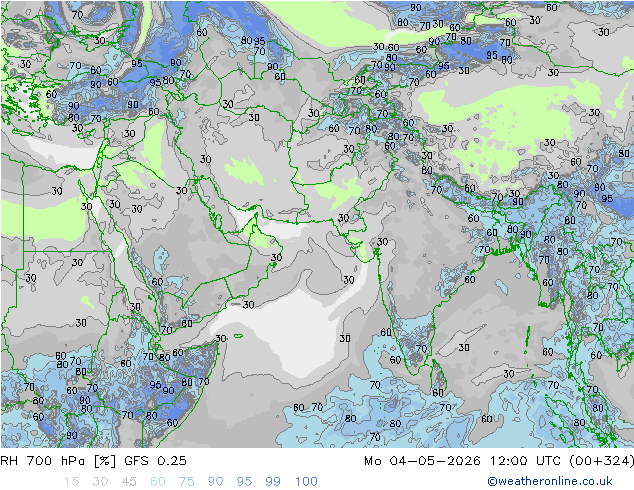
Task: Click legend value 100
Action: (x=306, y=482)
